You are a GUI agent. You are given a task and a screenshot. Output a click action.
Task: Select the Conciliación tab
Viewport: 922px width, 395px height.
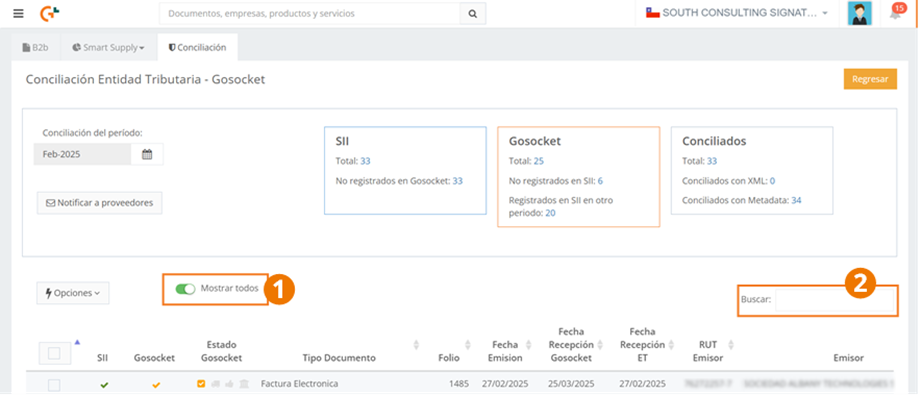198,48
